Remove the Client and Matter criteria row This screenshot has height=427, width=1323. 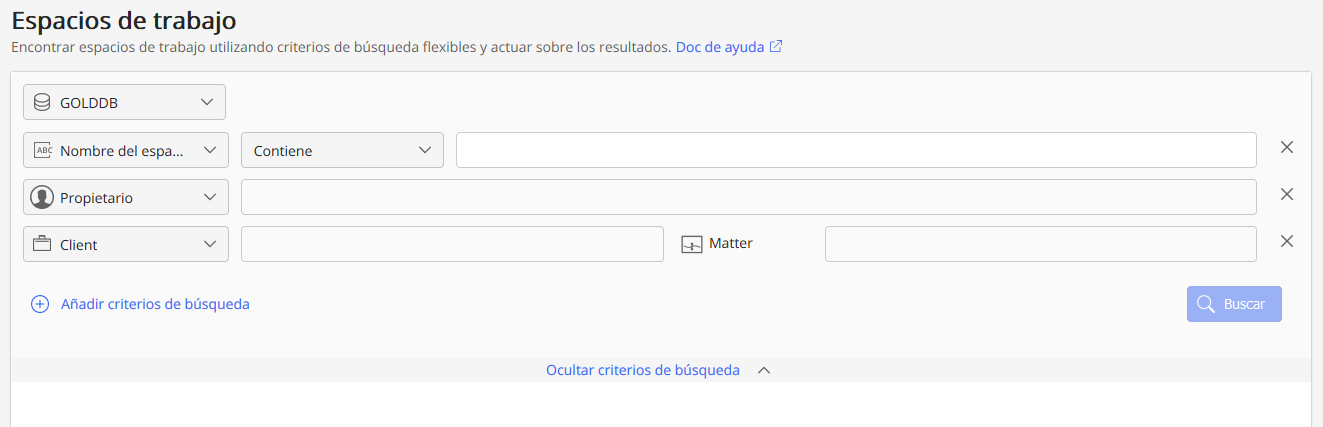[1287, 241]
